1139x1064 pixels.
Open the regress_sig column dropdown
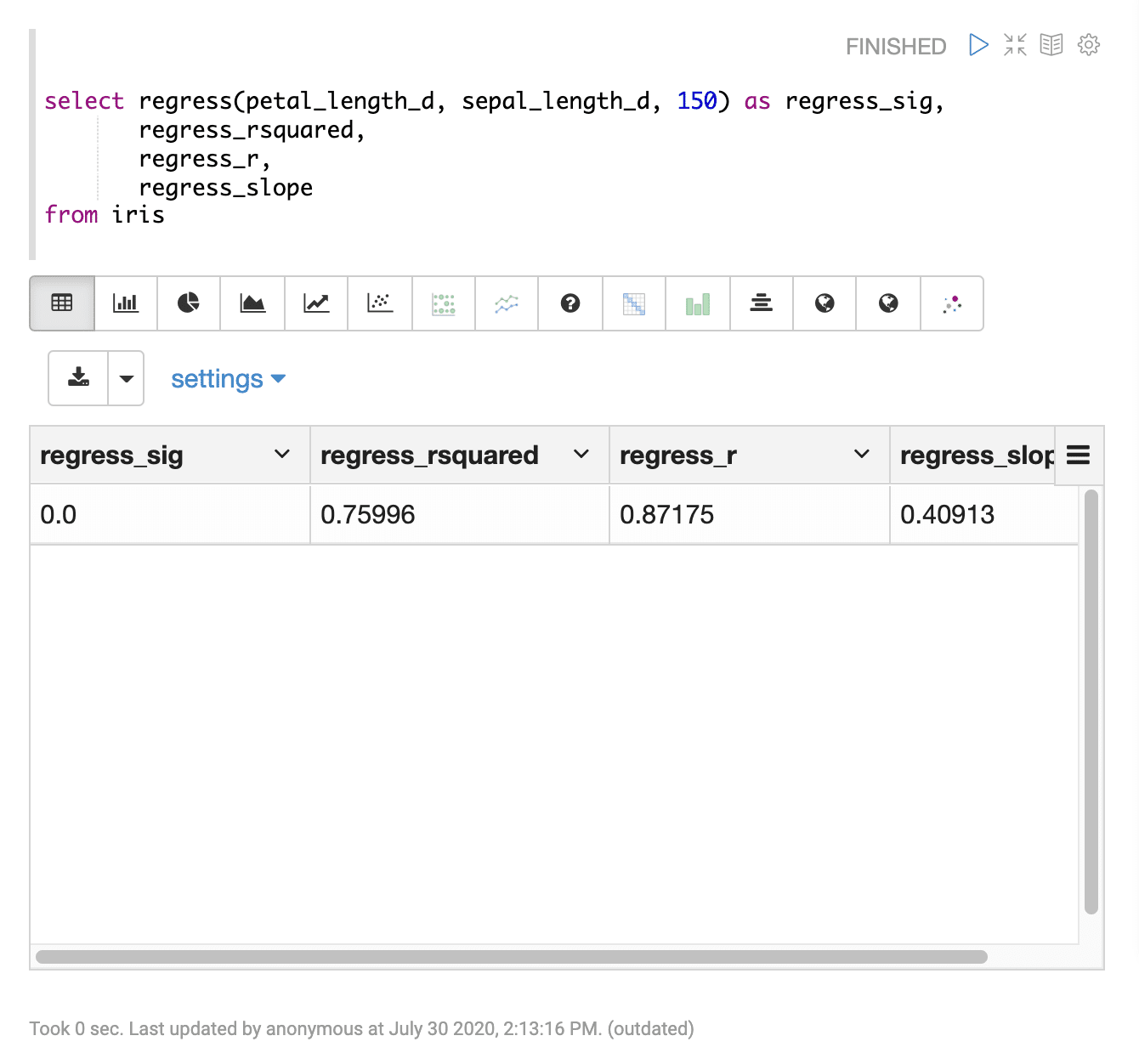282,455
